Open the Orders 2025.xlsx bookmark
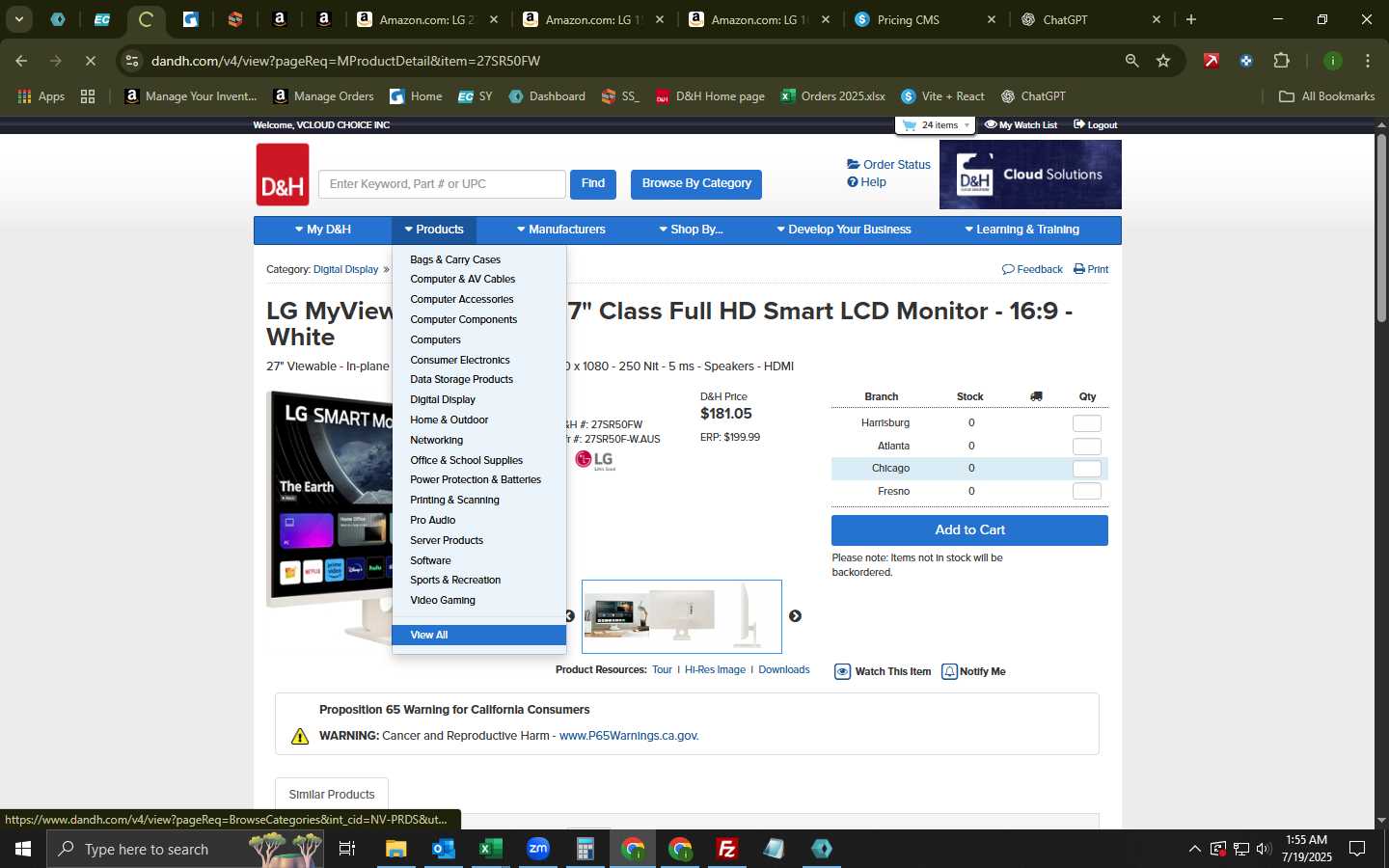The width and height of the screenshot is (1389, 868). coord(833,96)
